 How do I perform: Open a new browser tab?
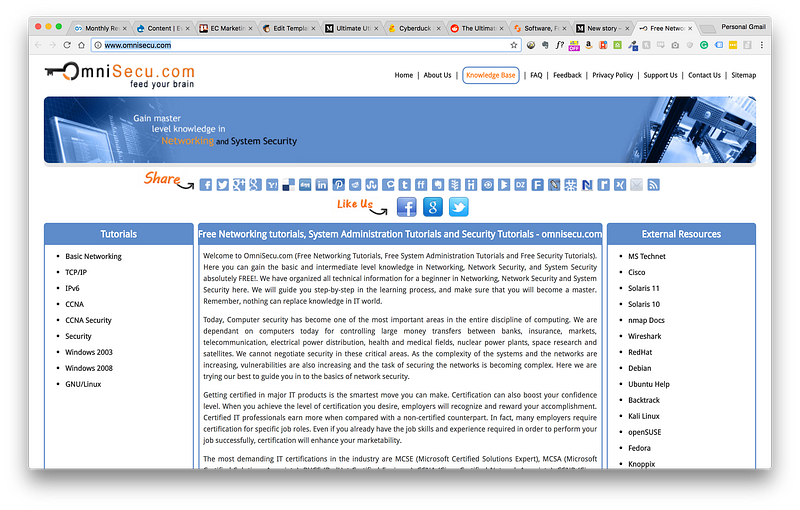707,28
